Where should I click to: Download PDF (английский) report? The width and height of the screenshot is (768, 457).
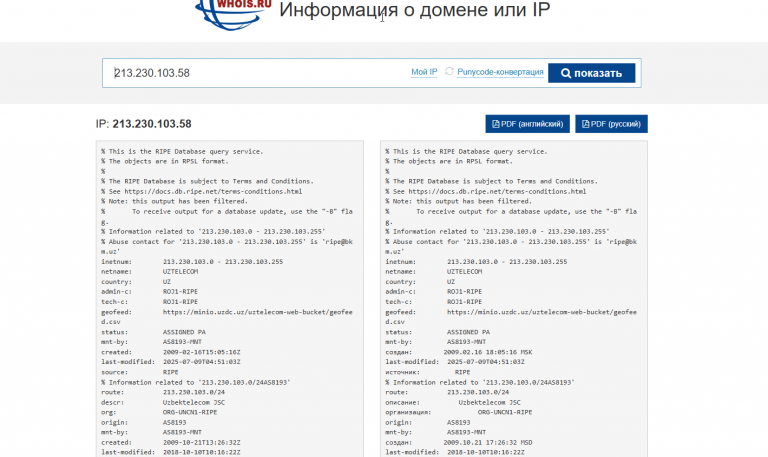[x=528, y=124]
